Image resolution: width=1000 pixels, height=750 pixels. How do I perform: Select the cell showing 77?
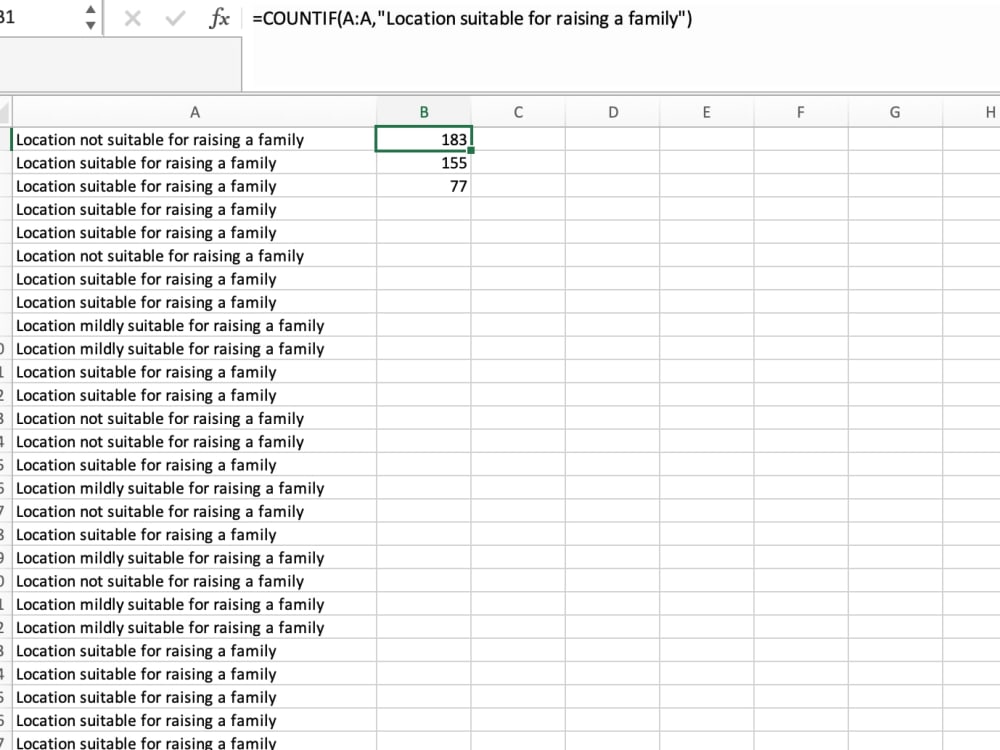[x=424, y=186]
